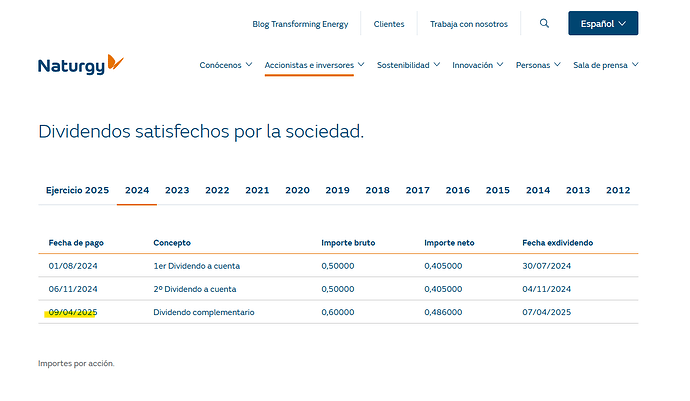The width and height of the screenshot is (690, 401).
Task: Click the Naturgy logo
Action: (81, 65)
